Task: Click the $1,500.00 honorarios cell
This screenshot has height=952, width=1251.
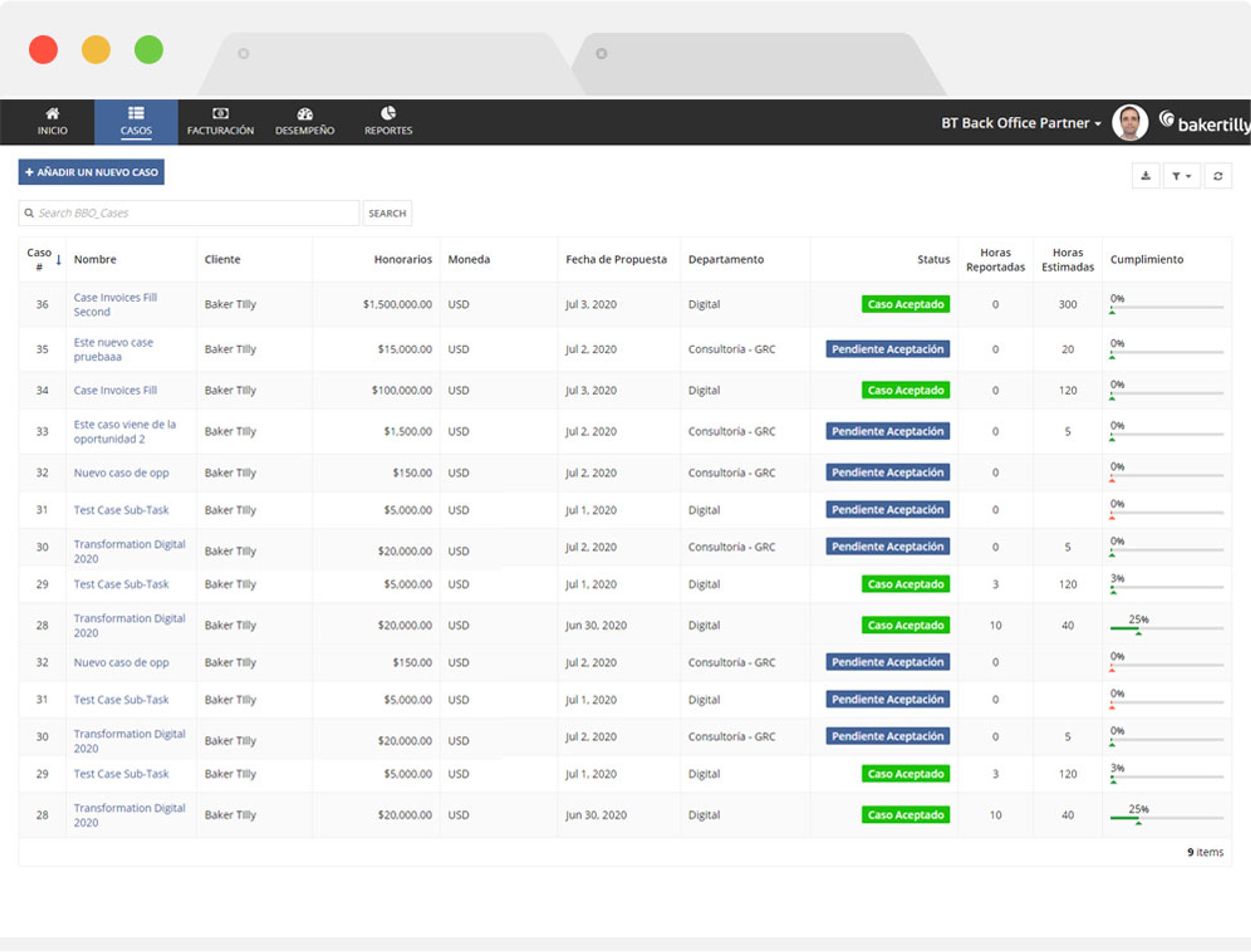Action: [x=408, y=431]
